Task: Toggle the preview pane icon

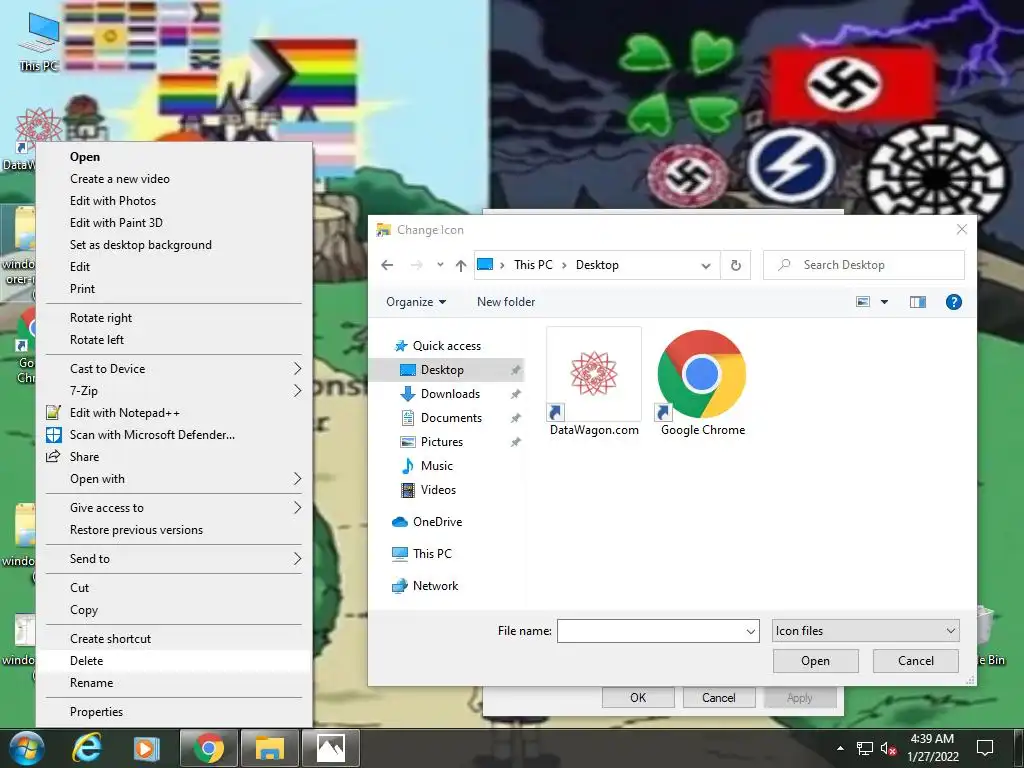Action: tap(918, 302)
